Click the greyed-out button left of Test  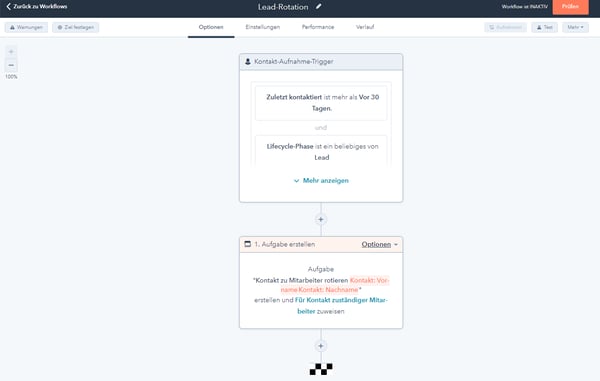point(505,27)
